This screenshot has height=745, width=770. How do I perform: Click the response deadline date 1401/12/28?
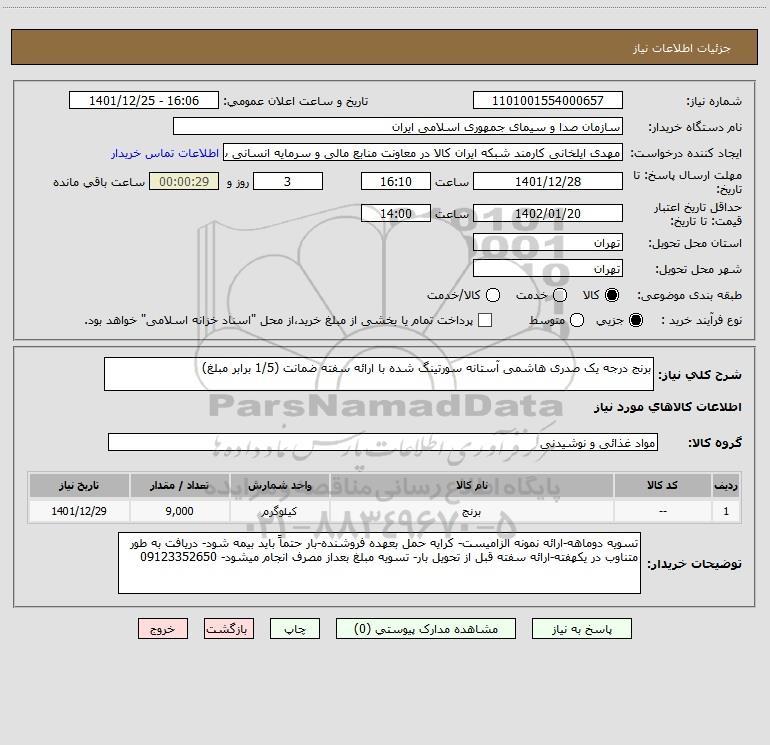click(x=548, y=181)
